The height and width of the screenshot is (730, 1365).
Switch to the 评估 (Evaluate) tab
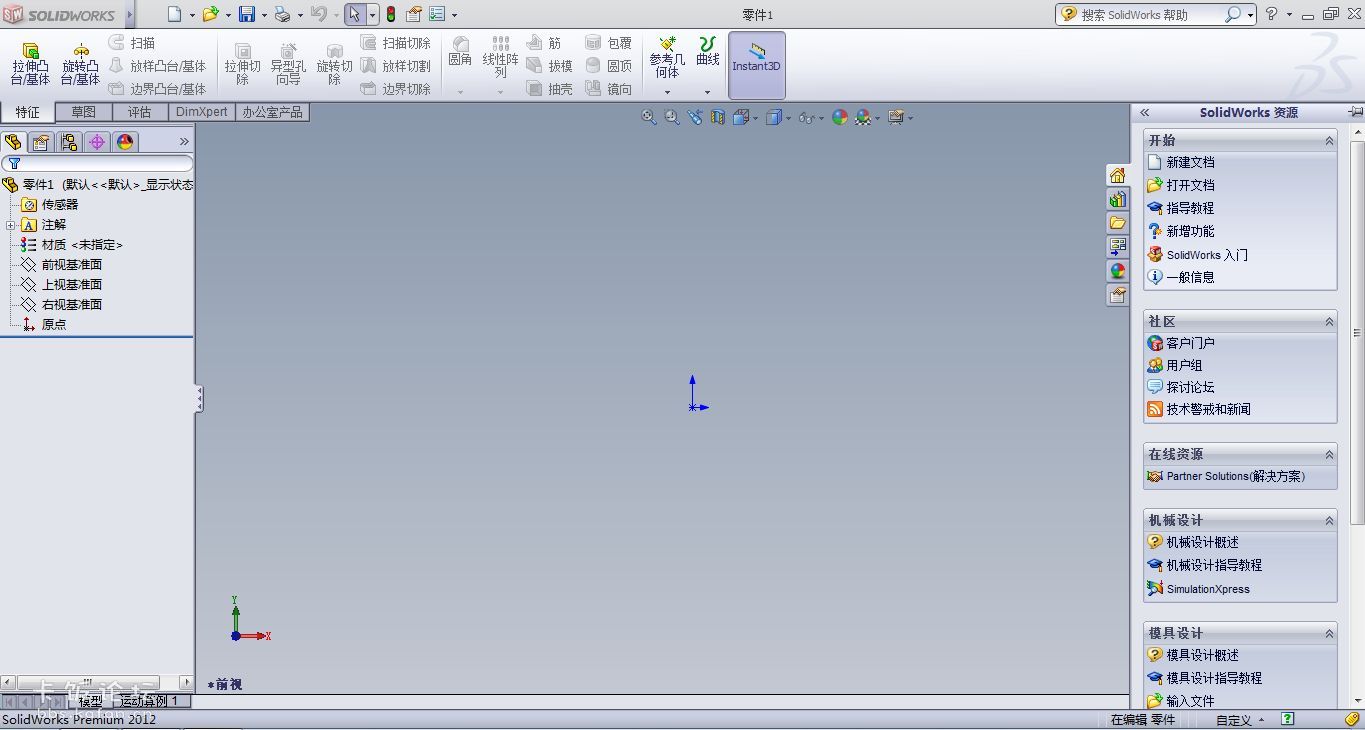coord(140,112)
